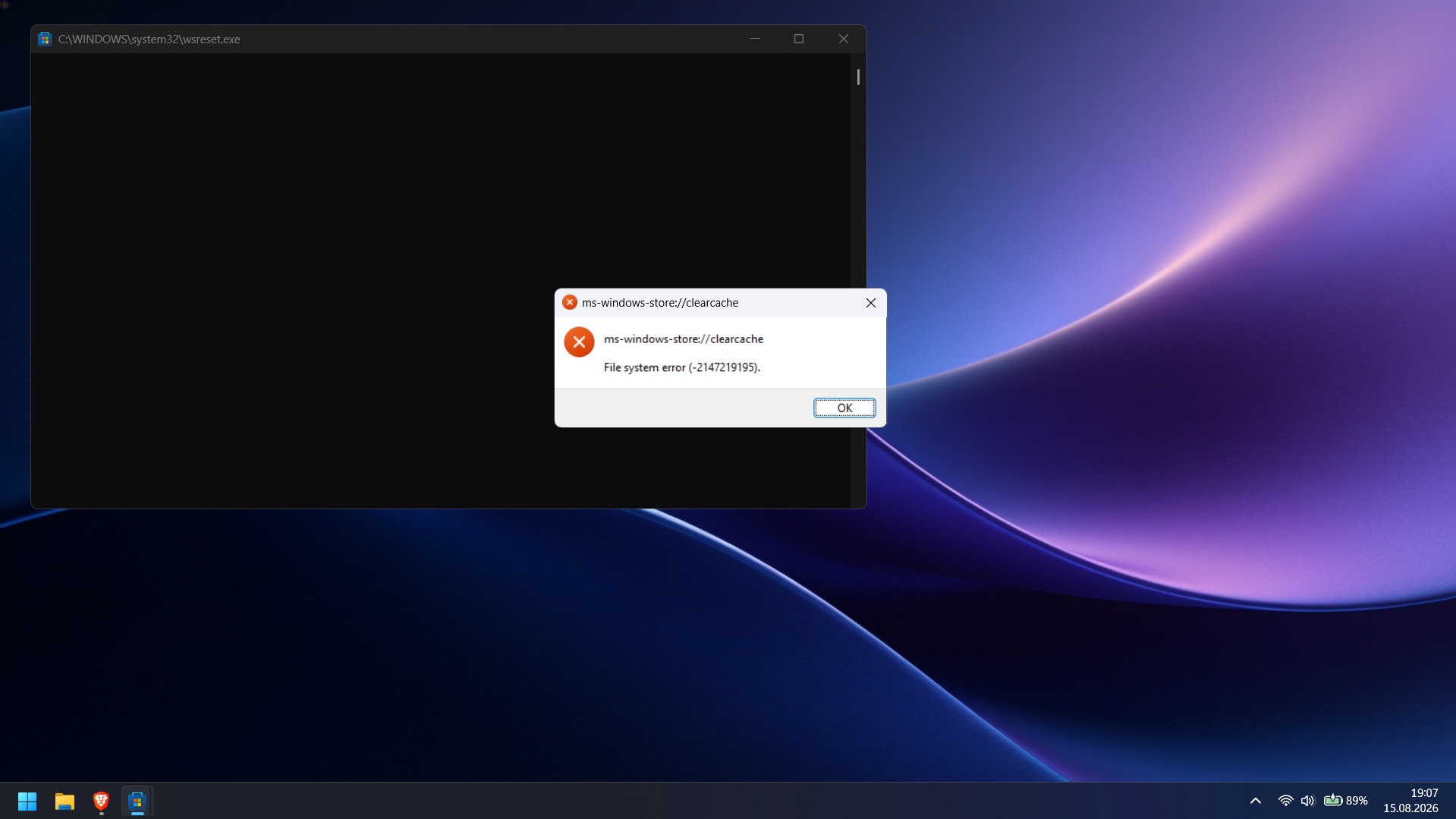Screen dimensions: 1456x819
Task: Click the speaker volume tray icon
Action: pos(1307,801)
